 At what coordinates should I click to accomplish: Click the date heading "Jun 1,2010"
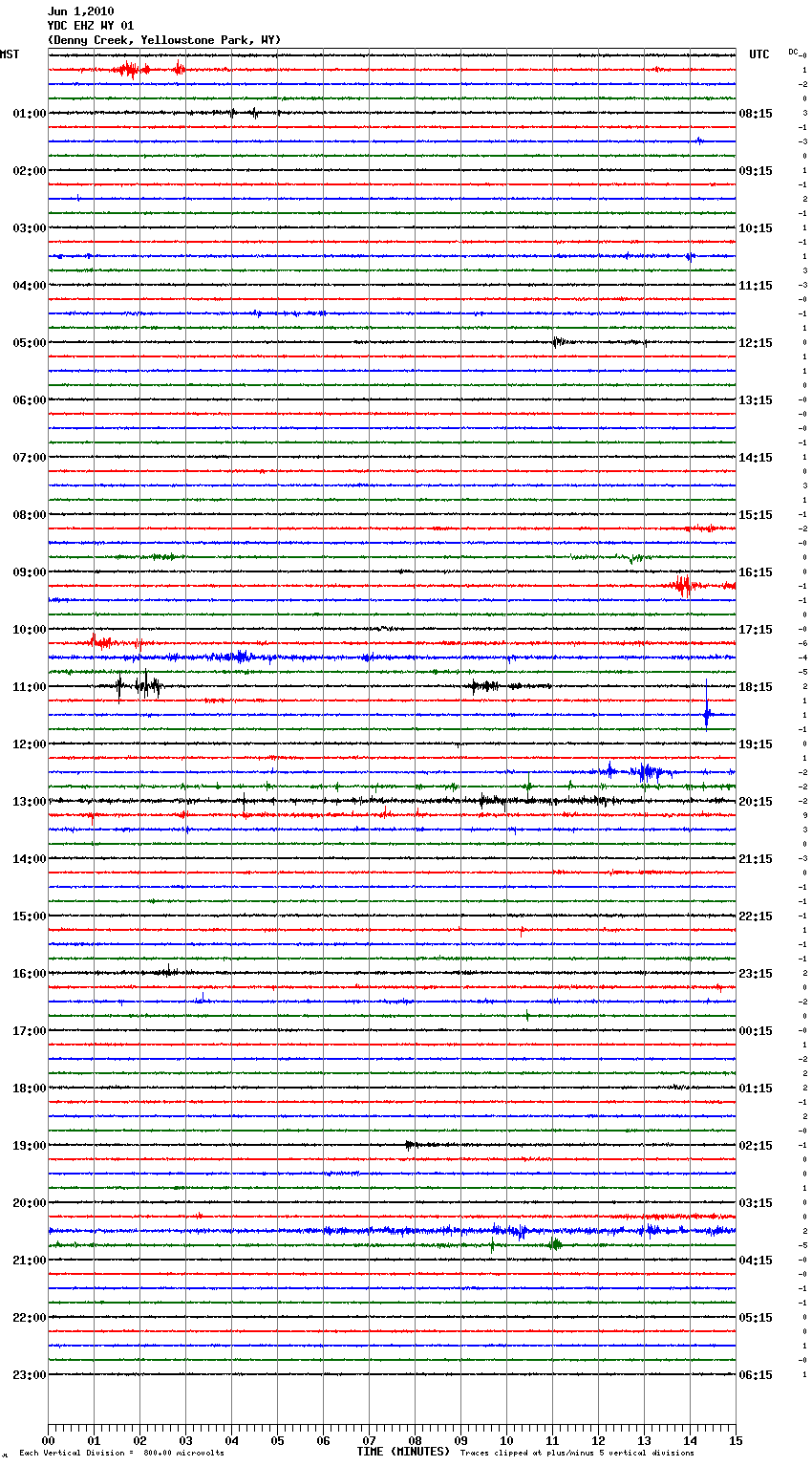click(x=80, y=11)
